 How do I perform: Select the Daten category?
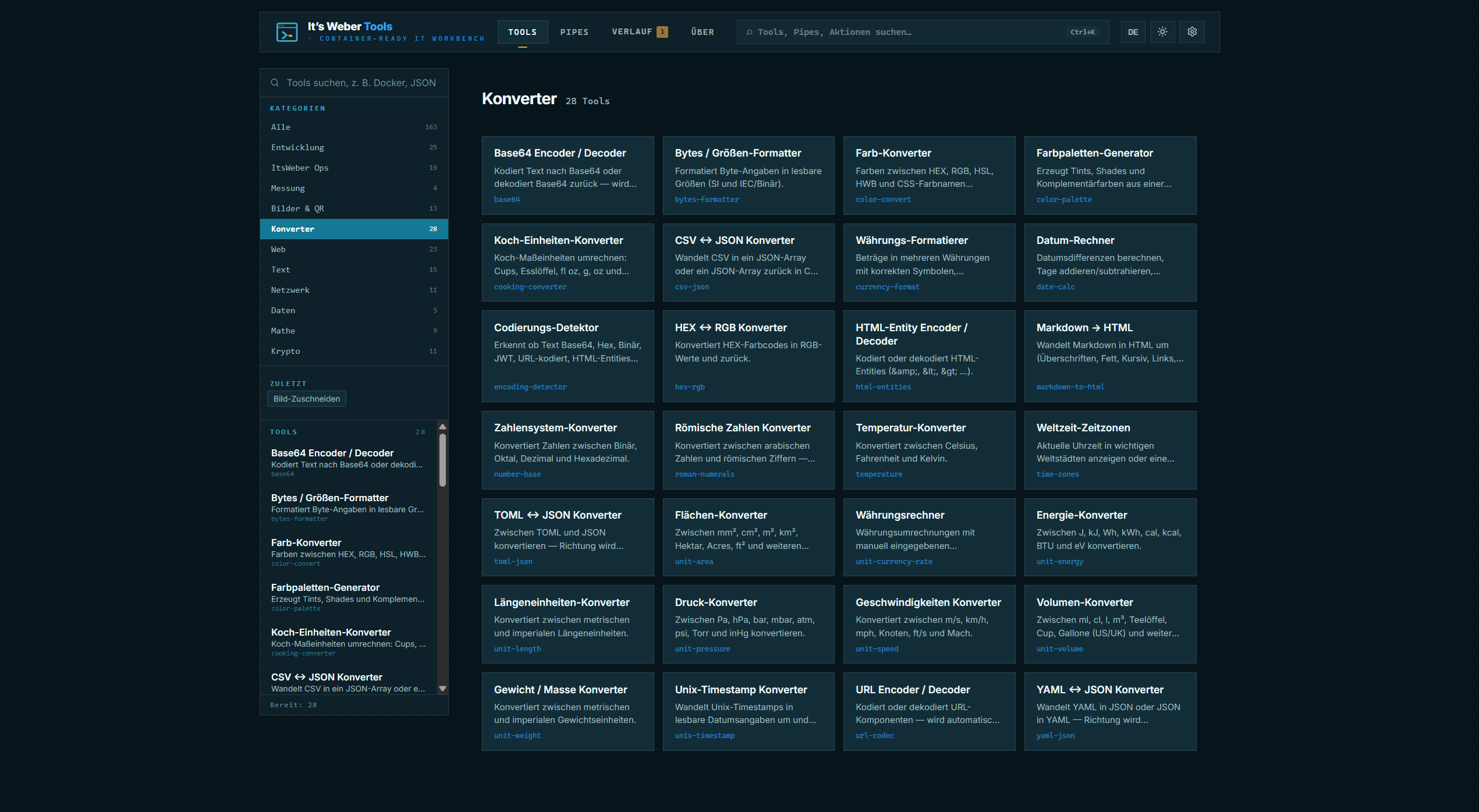(x=354, y=310)
